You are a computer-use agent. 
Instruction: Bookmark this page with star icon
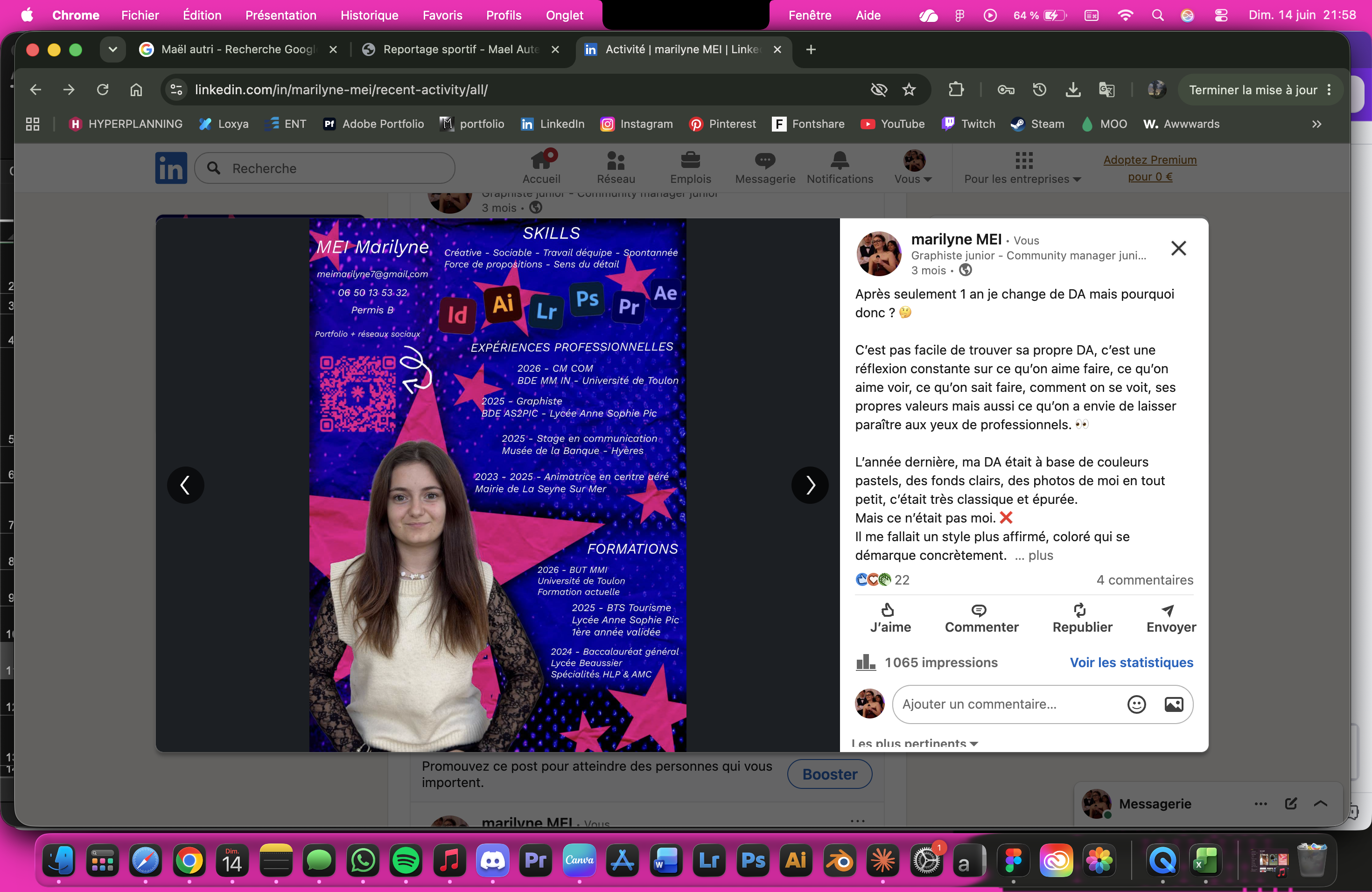909,89
